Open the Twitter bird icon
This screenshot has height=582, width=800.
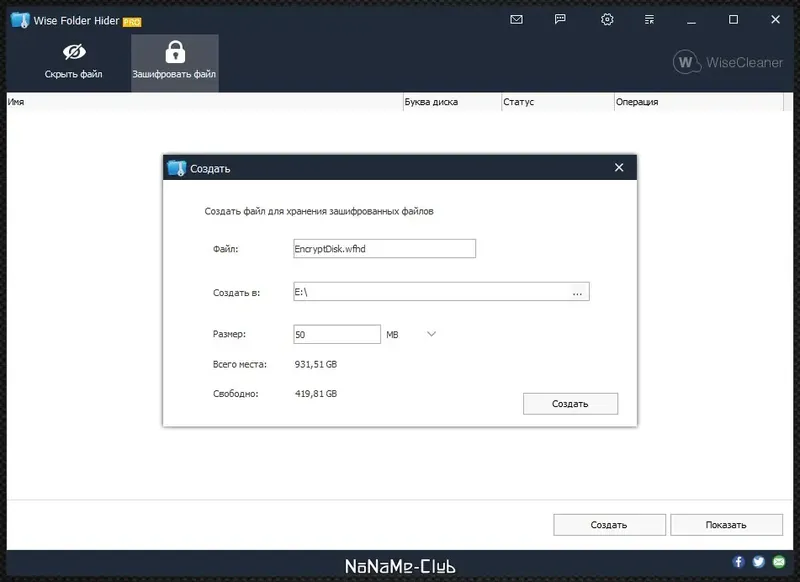click(x=758, y=561)
